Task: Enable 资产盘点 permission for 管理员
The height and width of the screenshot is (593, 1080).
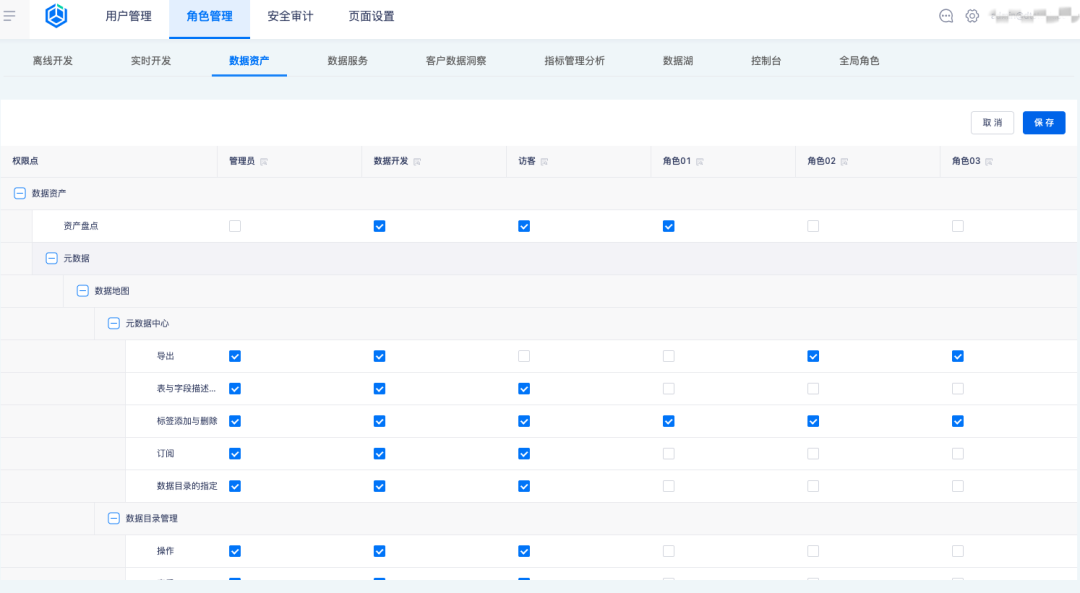Action: coord(235,226)
